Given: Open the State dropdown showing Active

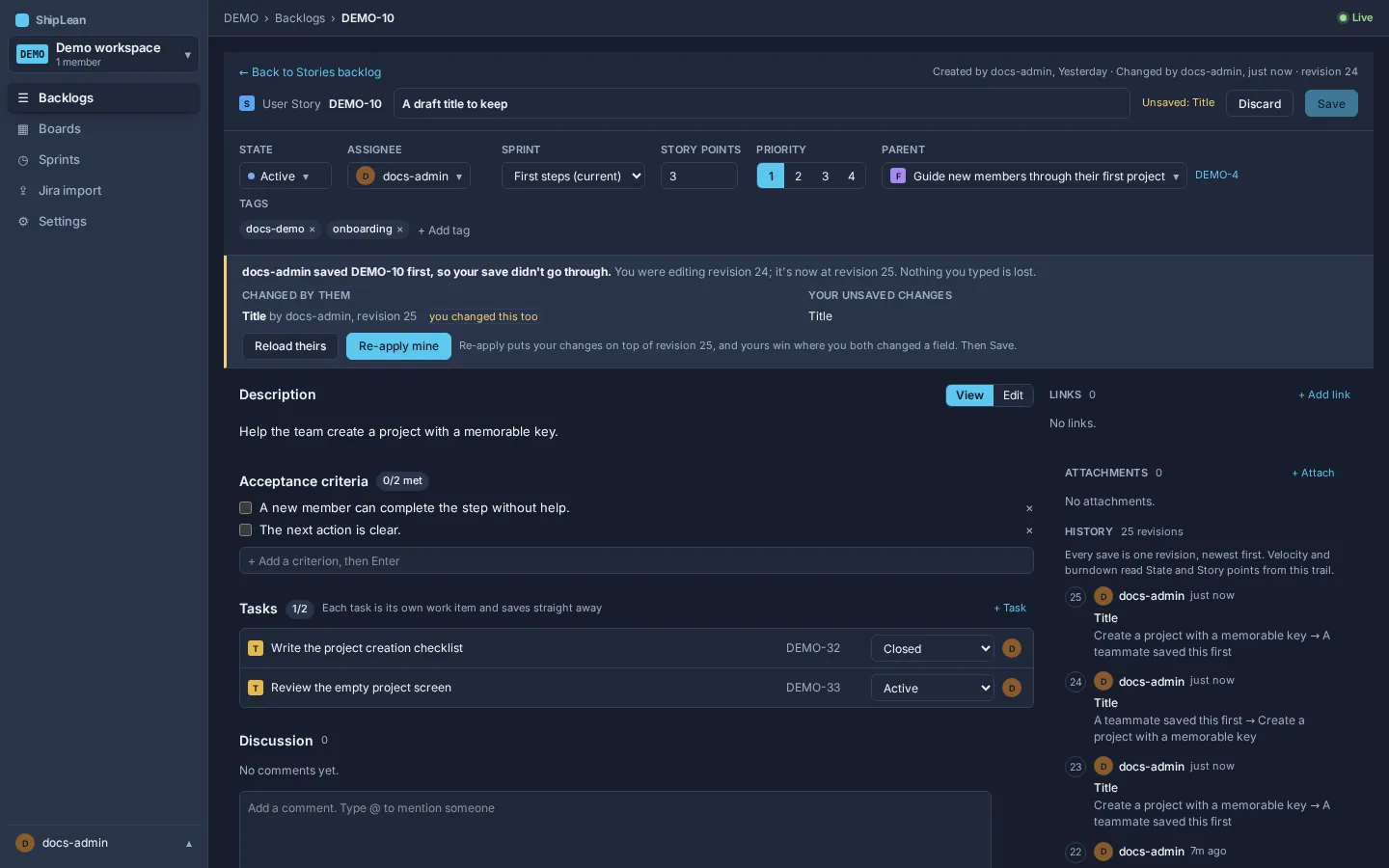Looking at the screenshot, I should click(x=286, y=176).
